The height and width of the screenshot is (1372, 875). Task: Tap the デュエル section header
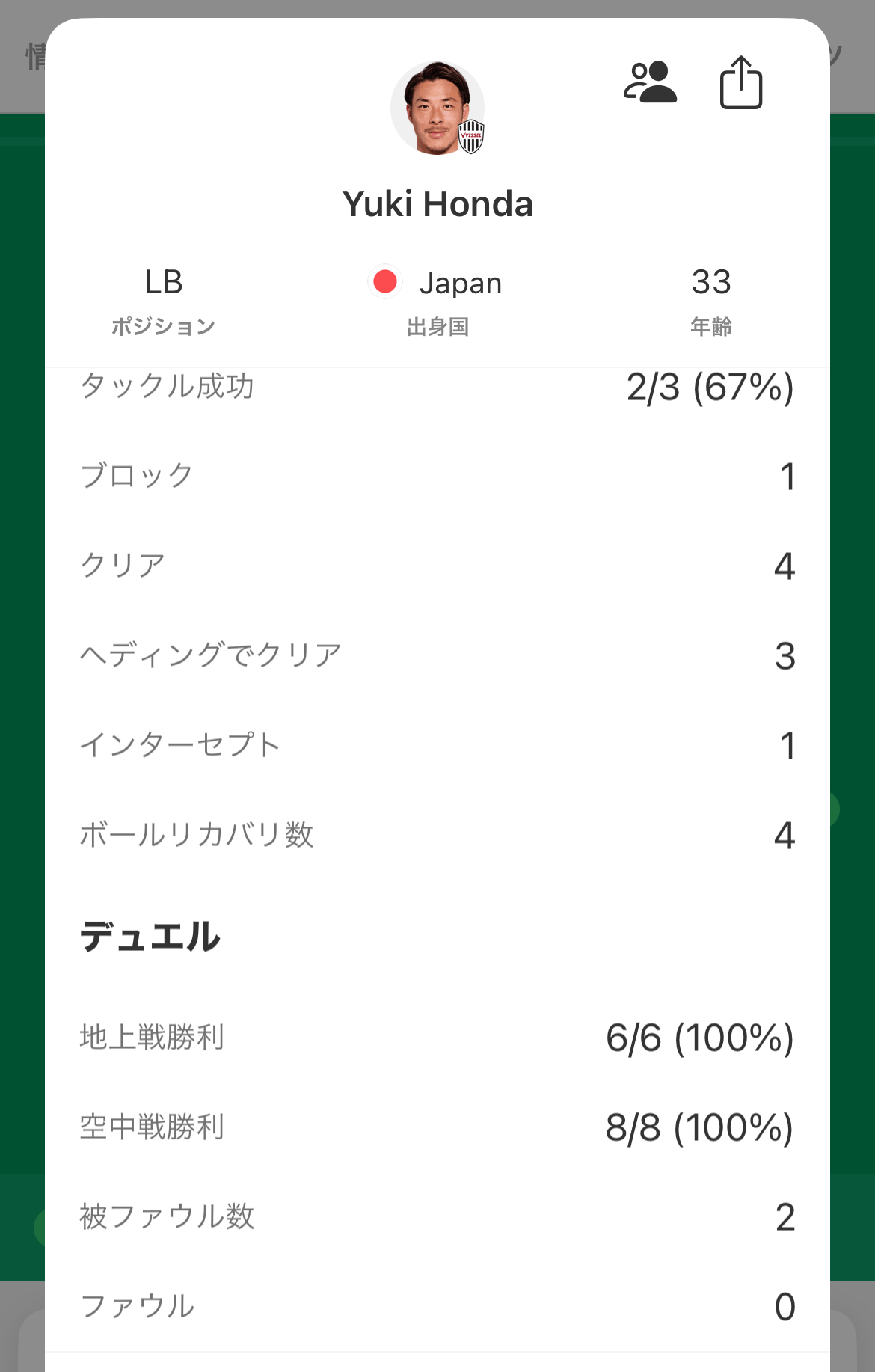(150, 937)
